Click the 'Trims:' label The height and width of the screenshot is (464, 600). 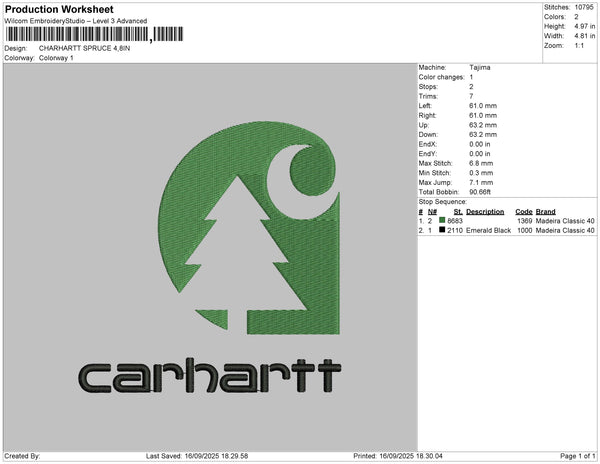428,96
